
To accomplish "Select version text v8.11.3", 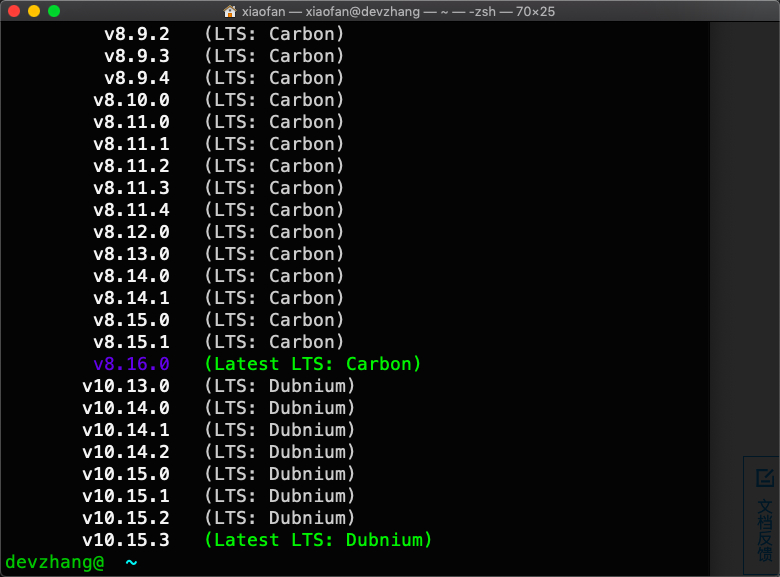I will [x=131, y=188].
